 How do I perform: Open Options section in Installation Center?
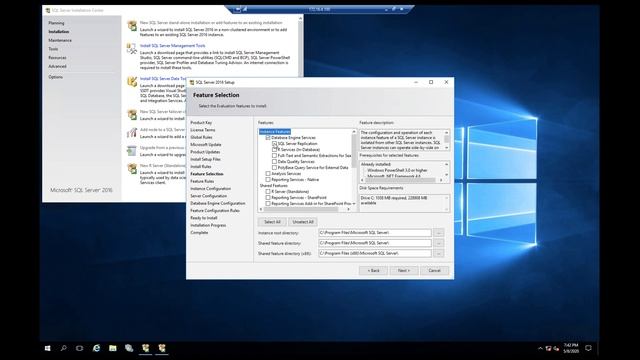click(56, 77)
